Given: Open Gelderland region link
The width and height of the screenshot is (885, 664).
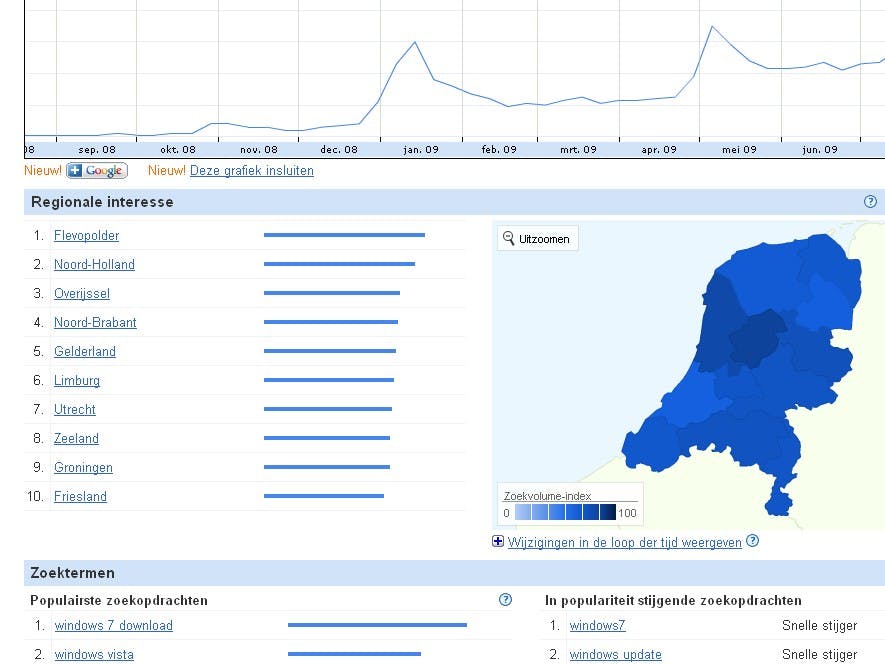Looking at the screenshot, I should point(85,351).
